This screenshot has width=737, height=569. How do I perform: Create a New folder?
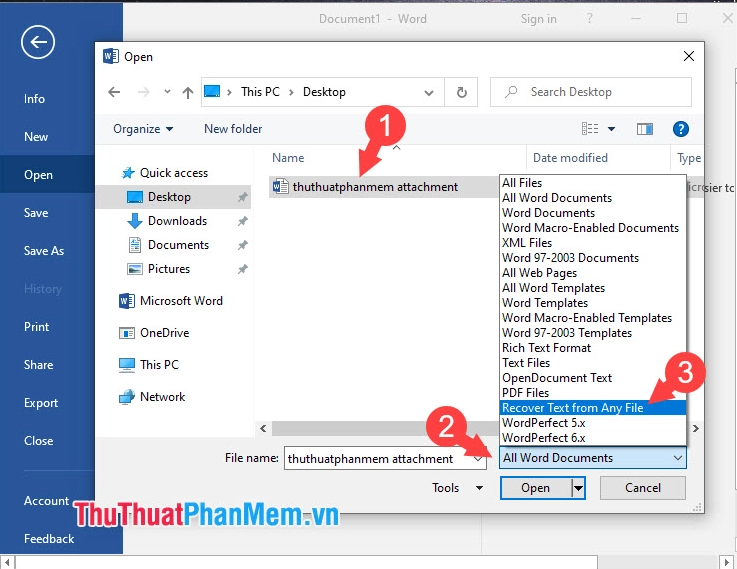coord(233,129)
